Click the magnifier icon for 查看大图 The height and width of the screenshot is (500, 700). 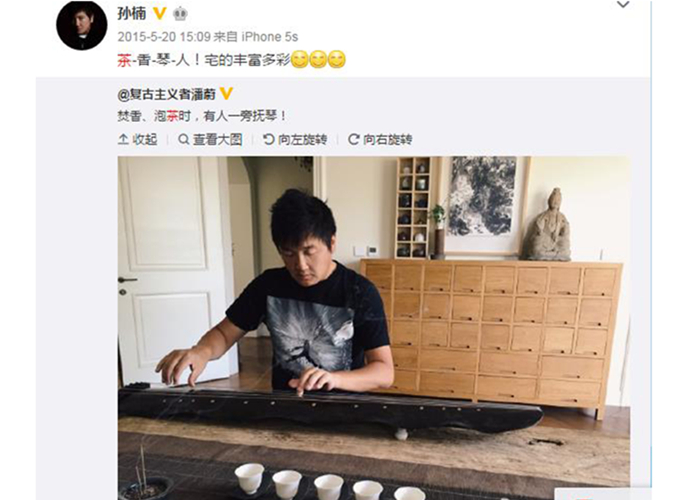click(183, 139)
